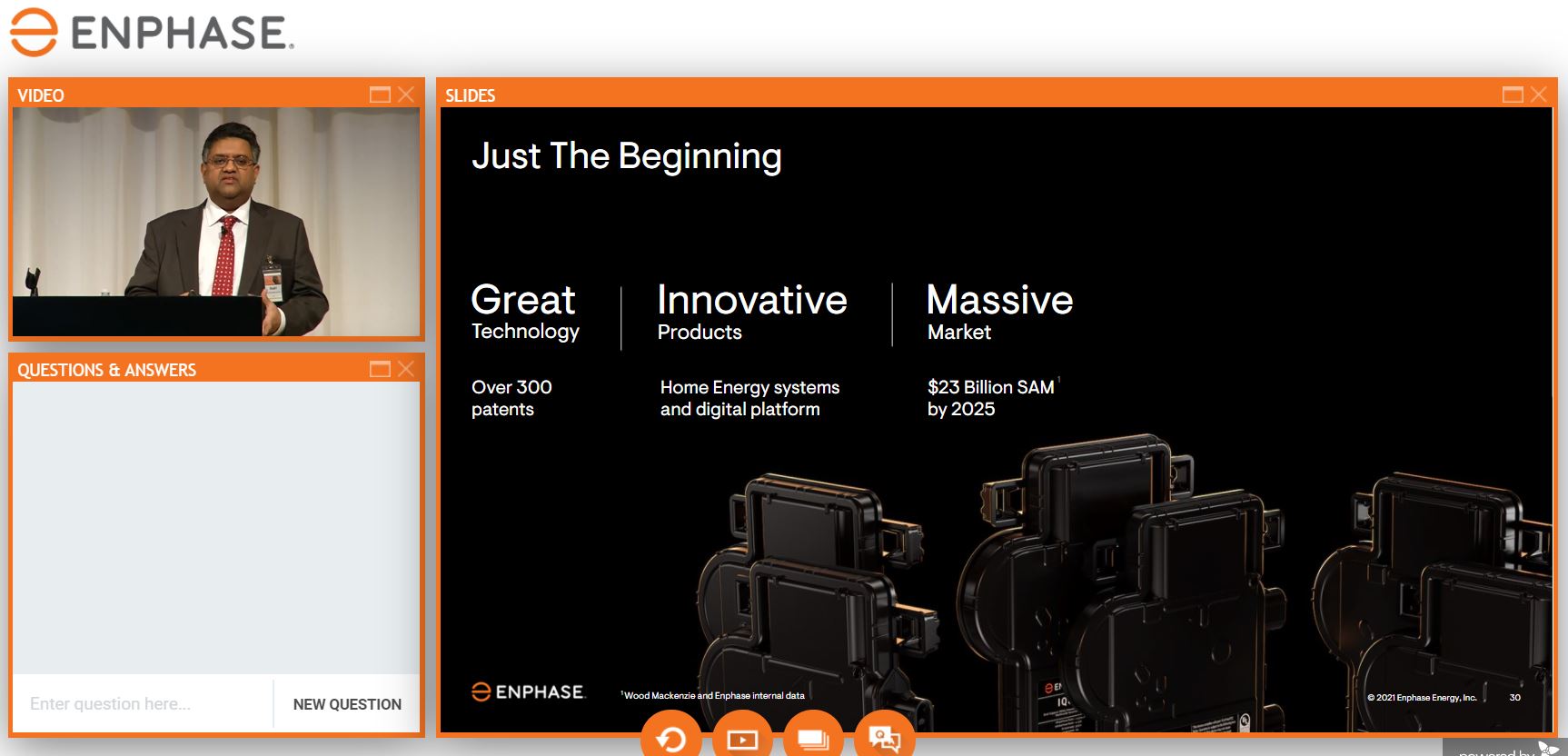
Task: Click the speaker video feed
Action: pos(216,222)
